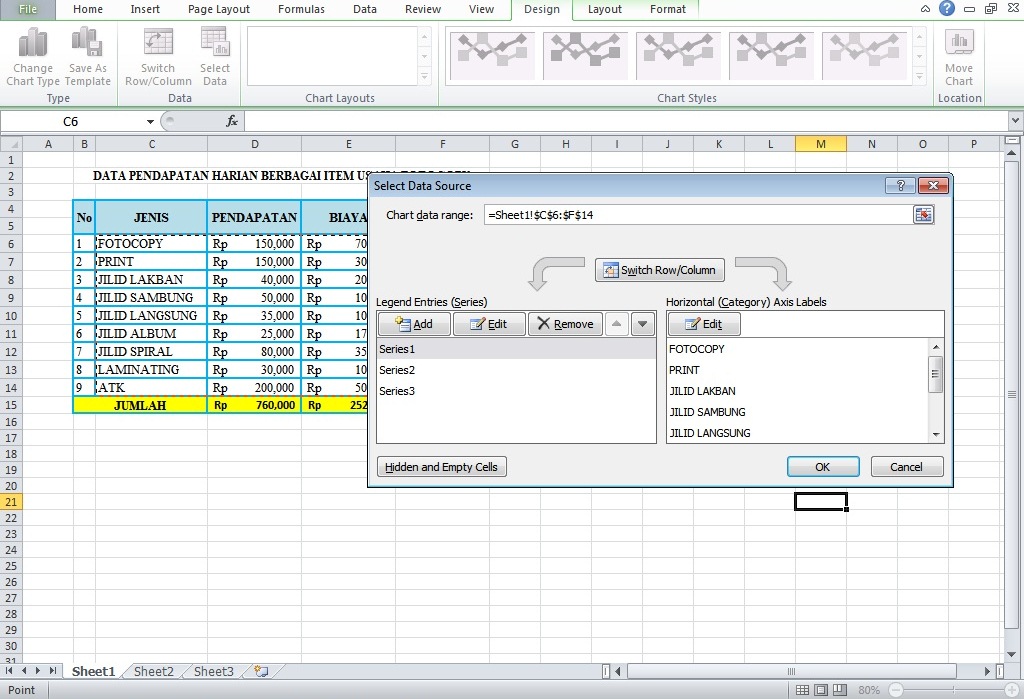Go to first sheet navigation arrow
Viewport: 1024px width, 699px height.
coord(9,671)
